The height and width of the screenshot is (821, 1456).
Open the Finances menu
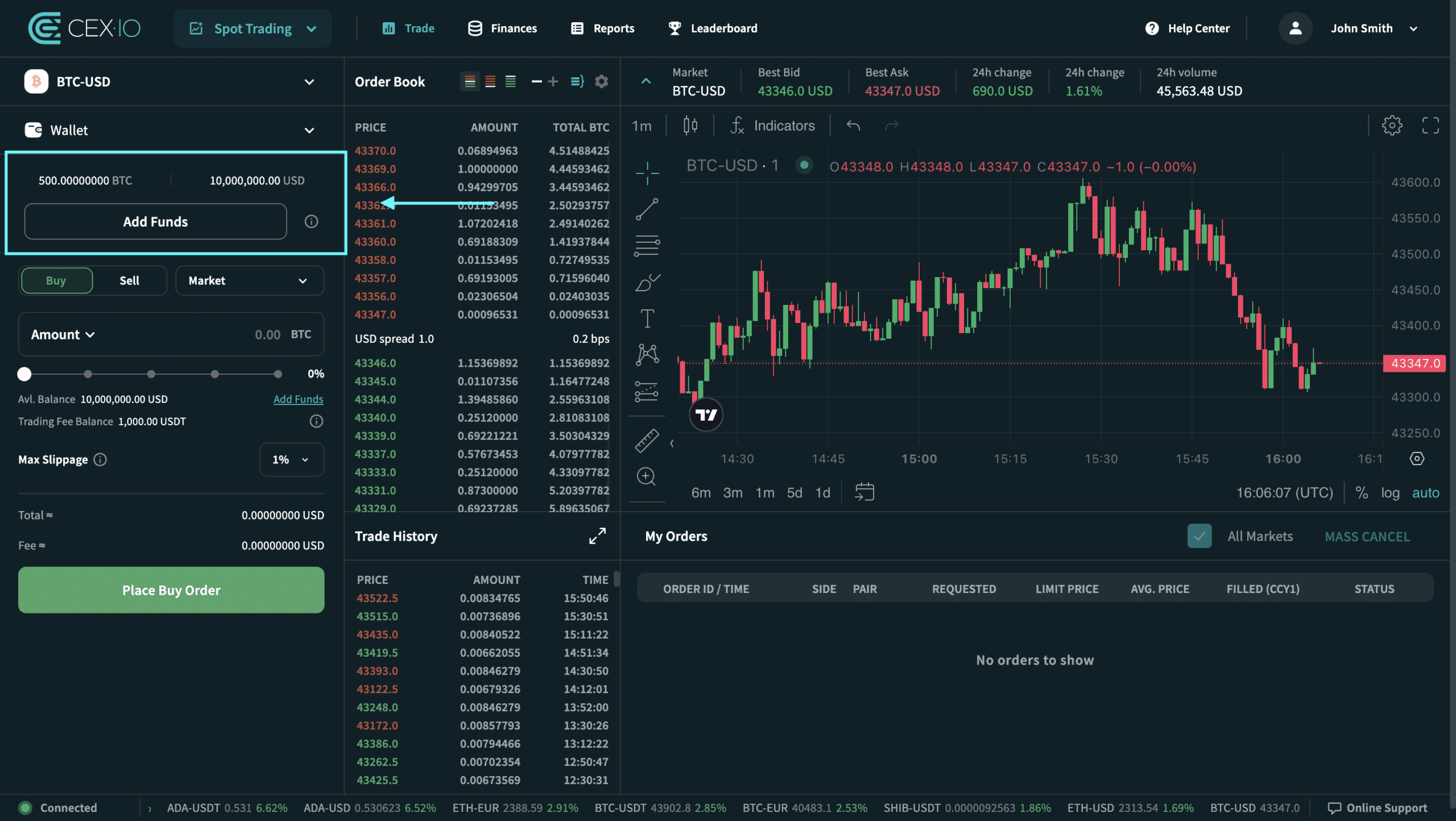click(502, 28)
